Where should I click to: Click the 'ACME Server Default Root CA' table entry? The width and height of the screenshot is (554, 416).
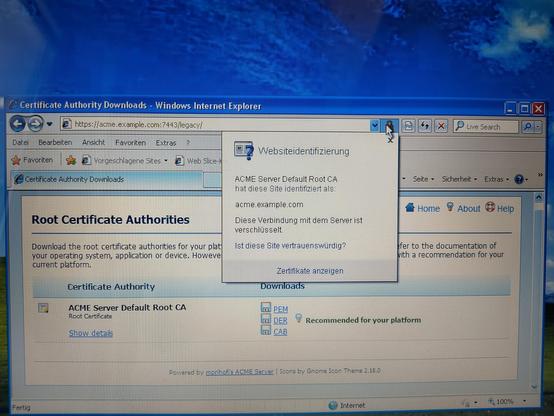(127, 307)
